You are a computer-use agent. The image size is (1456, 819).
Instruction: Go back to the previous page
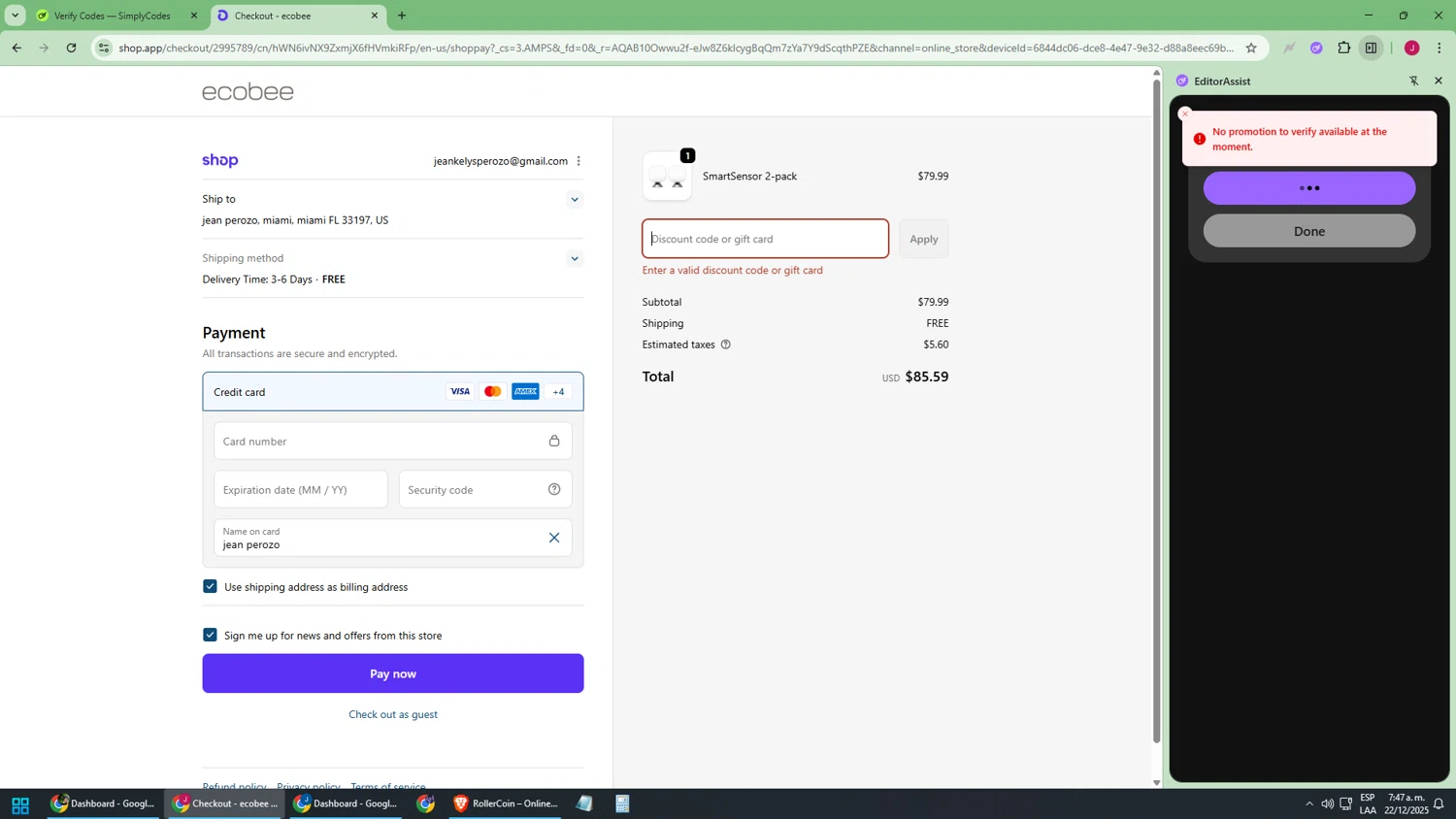pos(17,48)
